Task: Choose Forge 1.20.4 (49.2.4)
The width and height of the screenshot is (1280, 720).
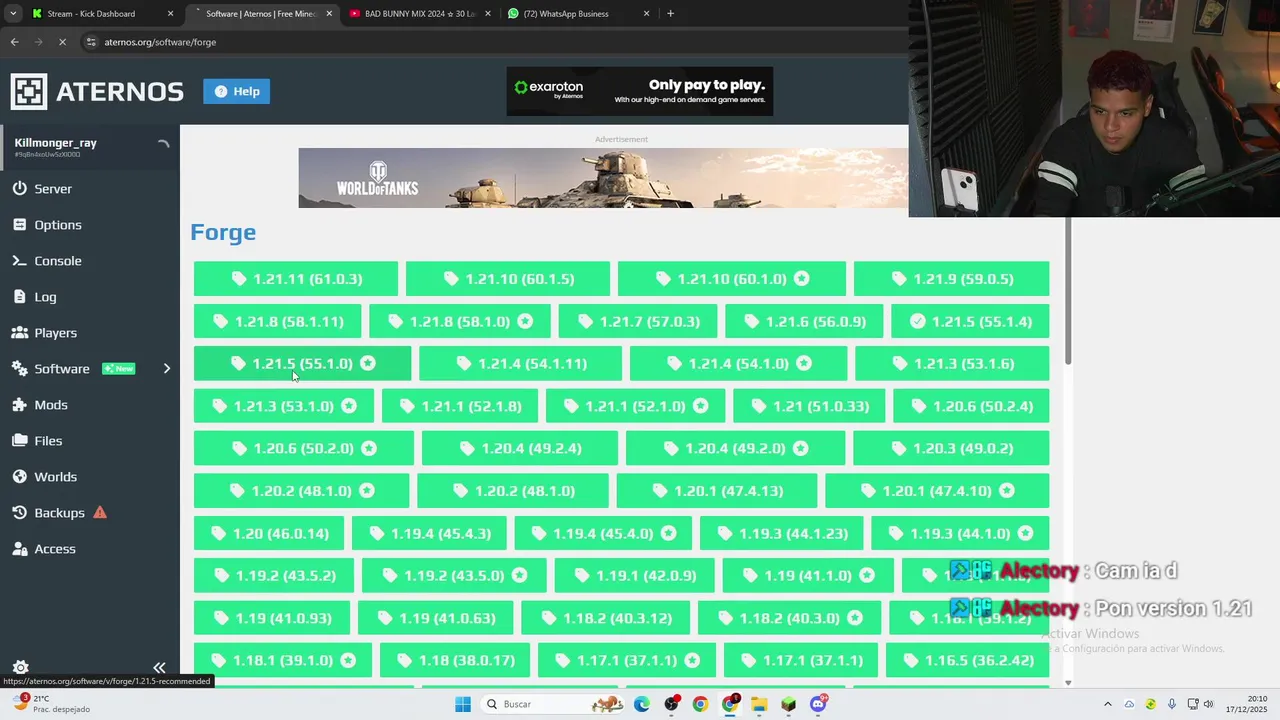Action: 520,448
